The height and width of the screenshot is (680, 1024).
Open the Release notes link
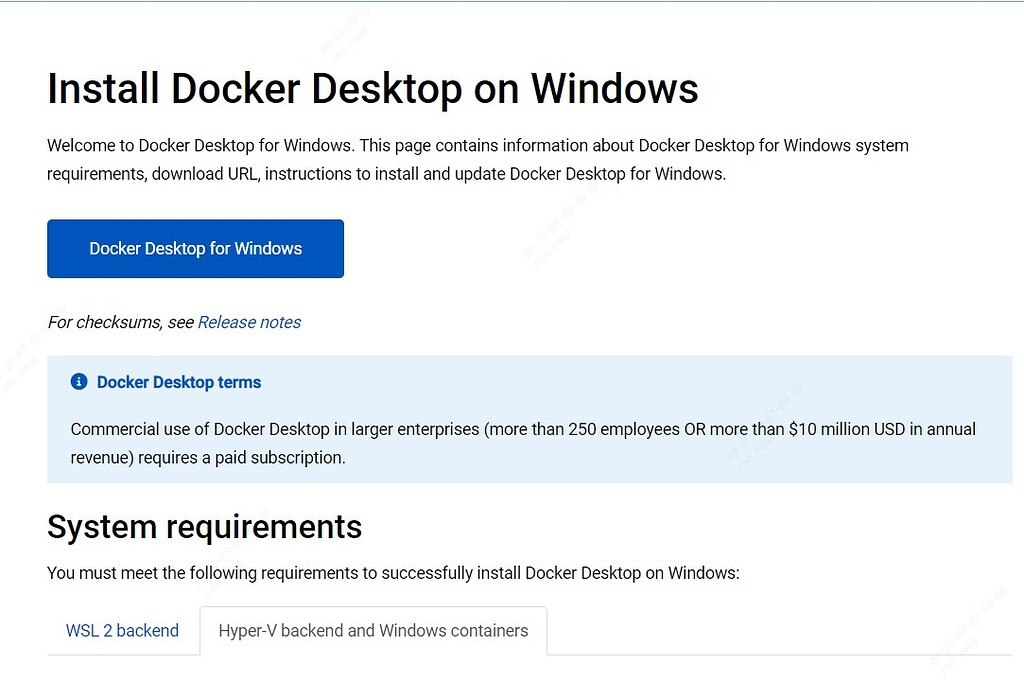tap(249, 322)
